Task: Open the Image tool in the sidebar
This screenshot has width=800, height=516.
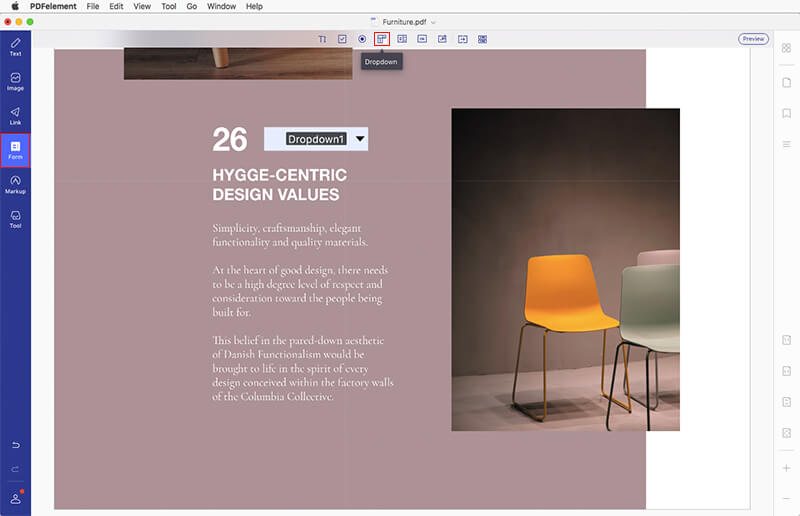Action: point(15,81)
